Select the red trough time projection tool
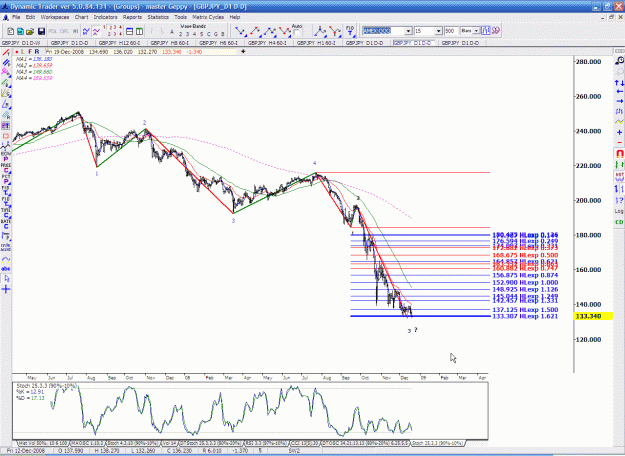Image resolution: width=625 pixels, height=456 pixels. coord(335,31)
